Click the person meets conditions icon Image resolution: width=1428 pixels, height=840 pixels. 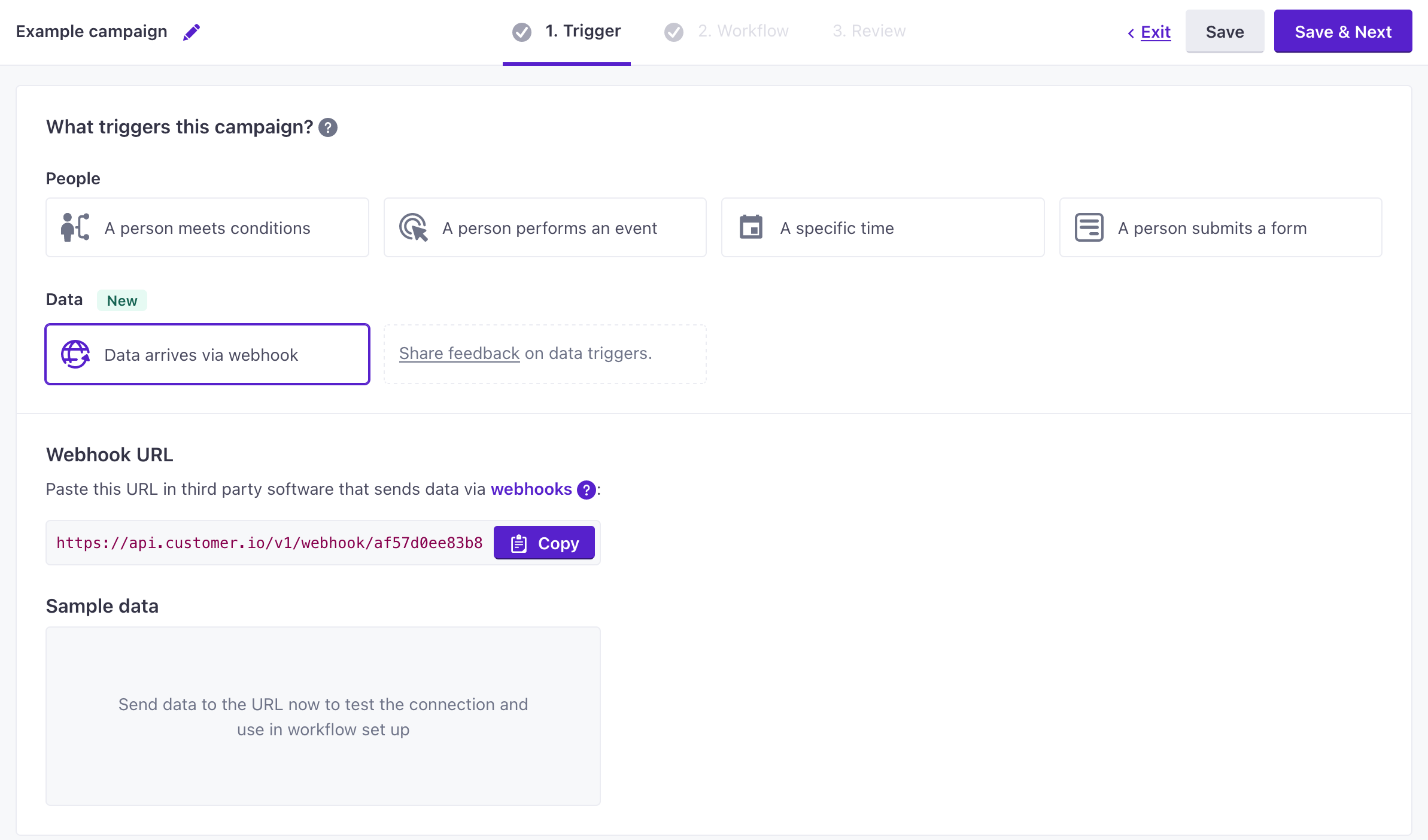(x=75, y=227)
